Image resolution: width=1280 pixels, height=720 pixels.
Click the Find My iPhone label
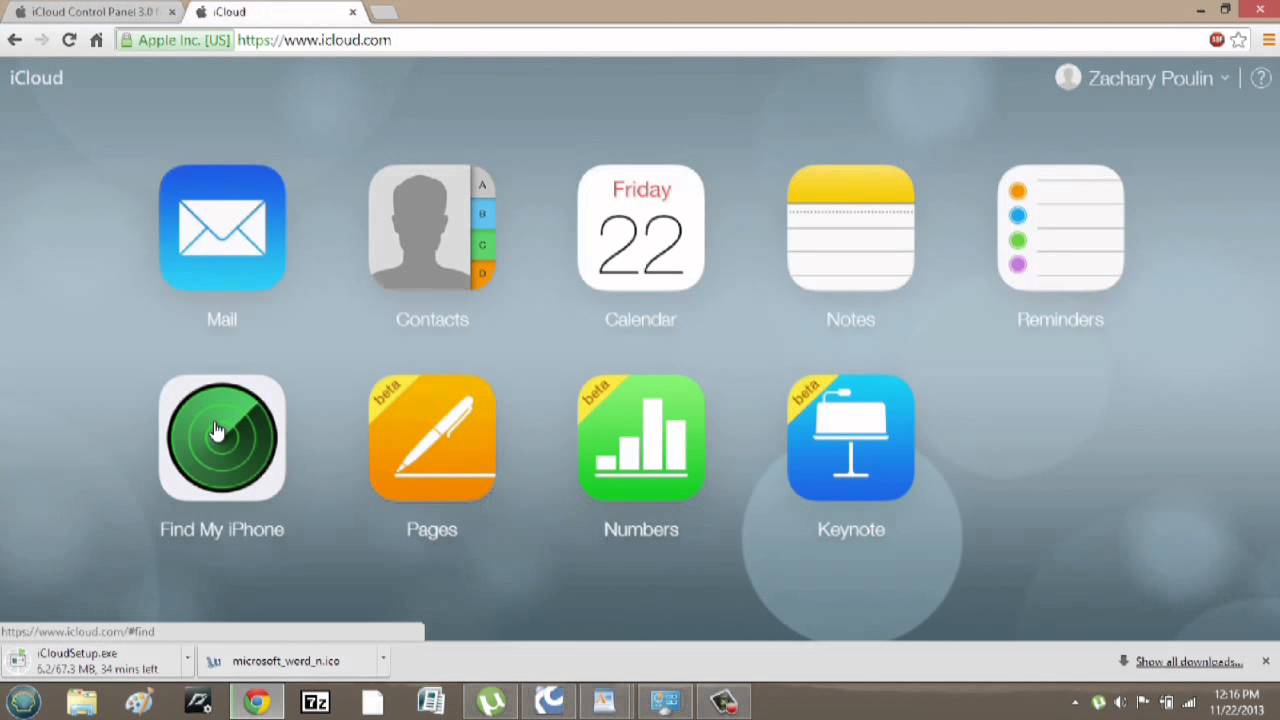click(222, 529)
